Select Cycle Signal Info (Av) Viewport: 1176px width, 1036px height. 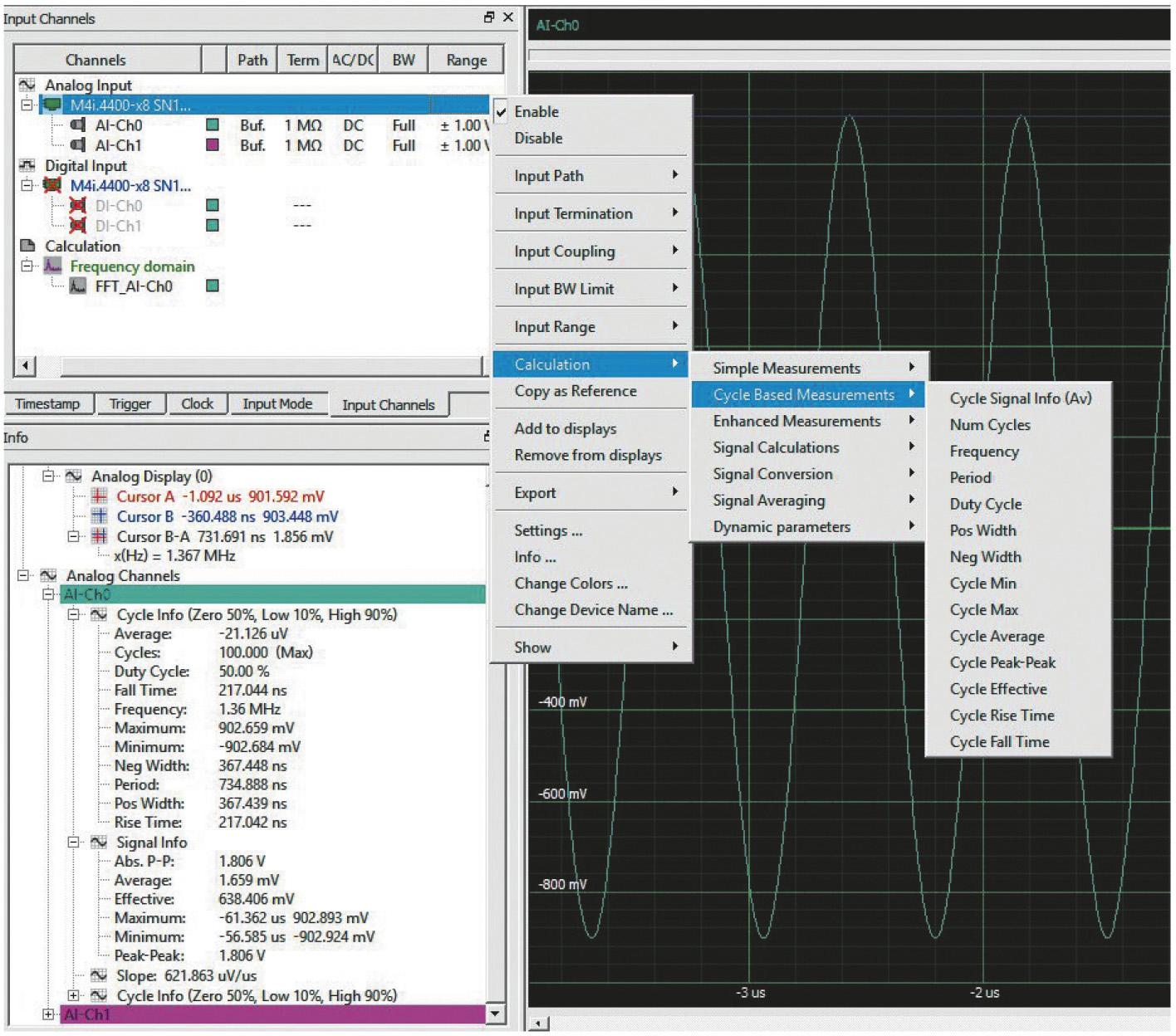[x=1019, y=398]
